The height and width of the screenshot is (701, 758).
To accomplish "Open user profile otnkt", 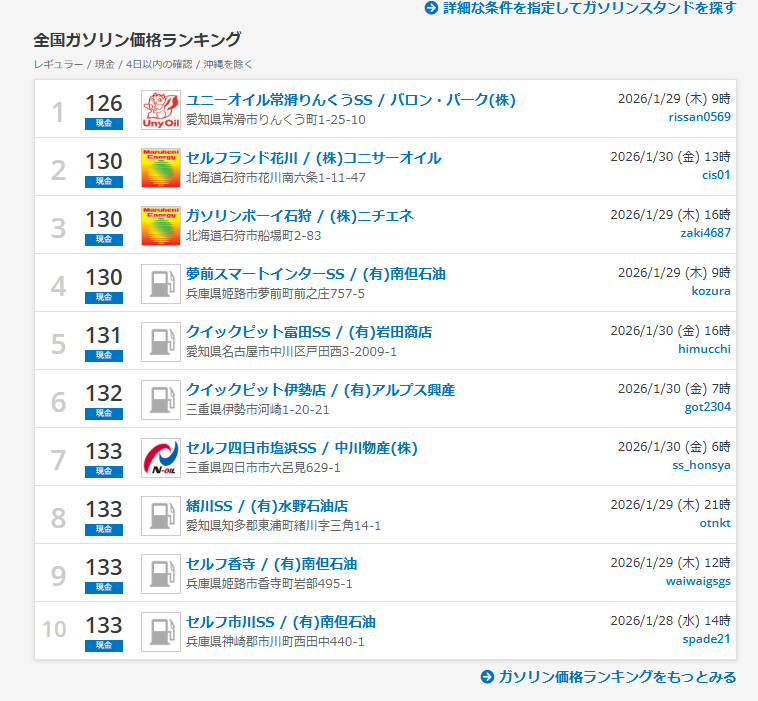I will [x=715, y=523].
